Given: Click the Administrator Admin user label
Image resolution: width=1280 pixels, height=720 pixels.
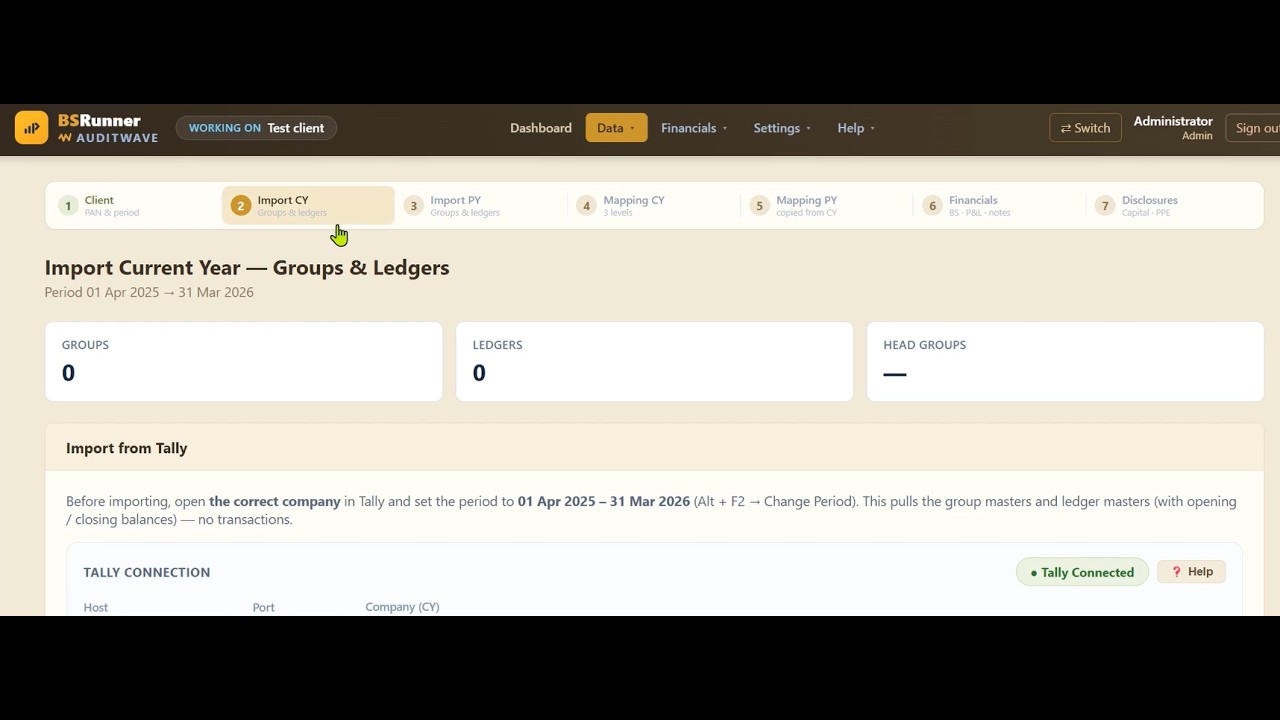Looking at the screenshot, I should pyautogui.click(x=1173, y=128).
